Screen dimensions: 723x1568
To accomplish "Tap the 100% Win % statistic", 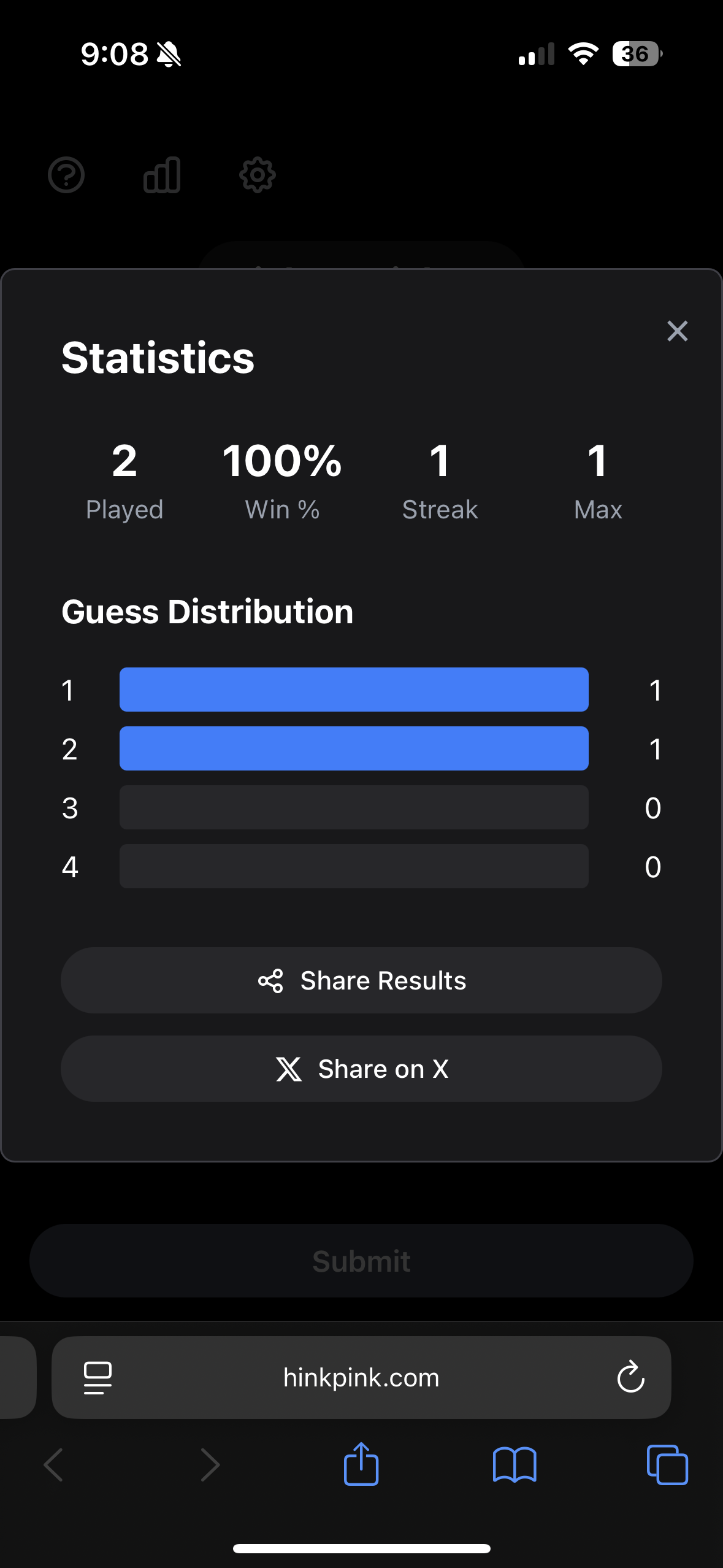I will click(282, 482).
